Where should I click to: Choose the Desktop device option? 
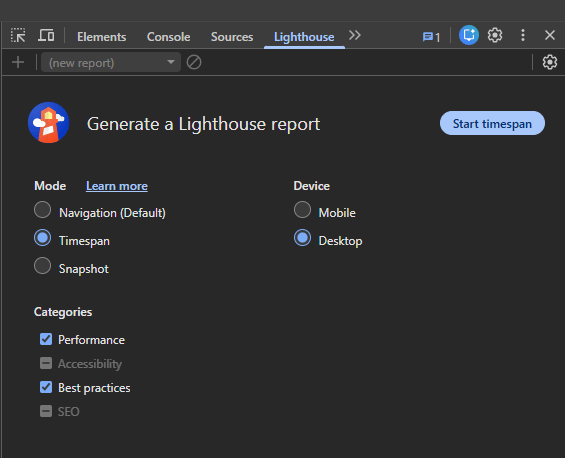[x=302, y=238]
